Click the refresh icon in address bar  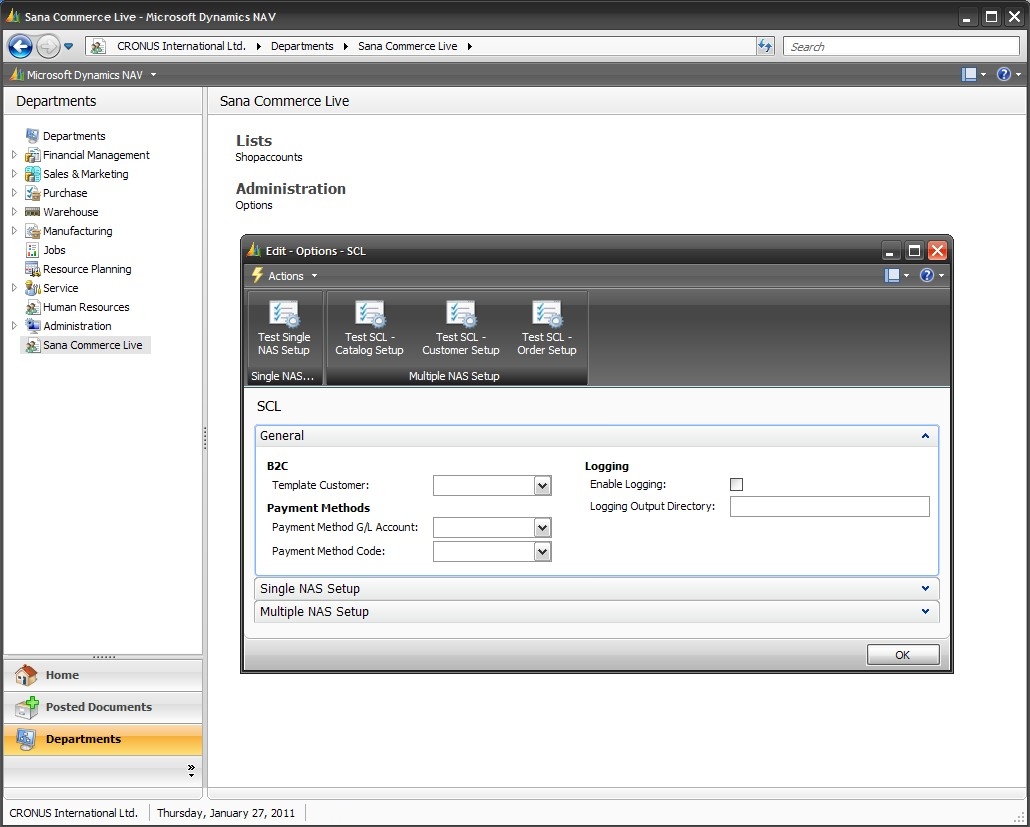click(x=765, y=46)
